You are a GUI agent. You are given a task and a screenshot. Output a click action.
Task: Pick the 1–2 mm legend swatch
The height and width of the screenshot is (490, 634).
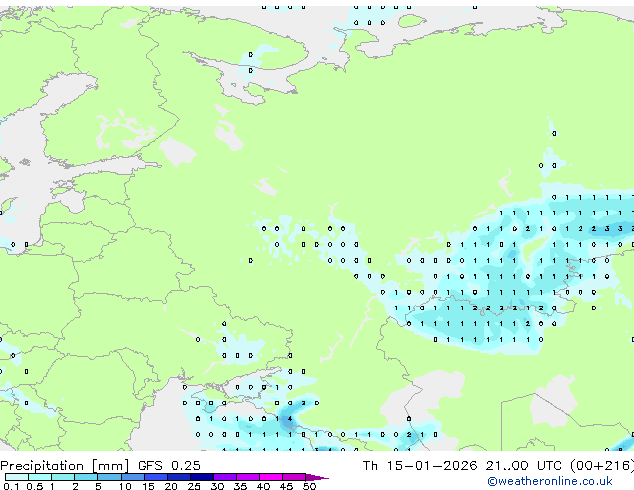tap(63, 477)
